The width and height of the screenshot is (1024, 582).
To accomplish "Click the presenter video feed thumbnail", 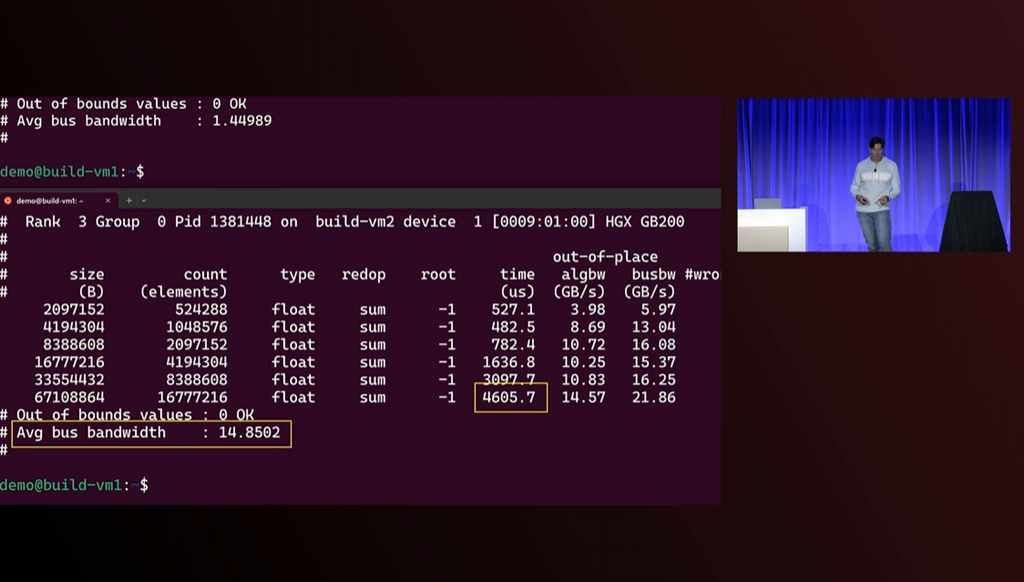I will point(874,174).
